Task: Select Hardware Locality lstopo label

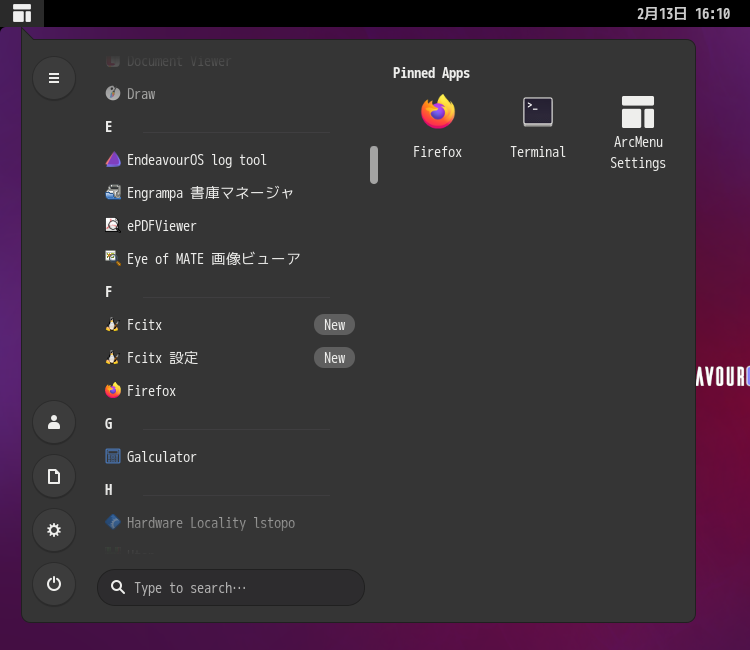Action: [x=211, y=523]
